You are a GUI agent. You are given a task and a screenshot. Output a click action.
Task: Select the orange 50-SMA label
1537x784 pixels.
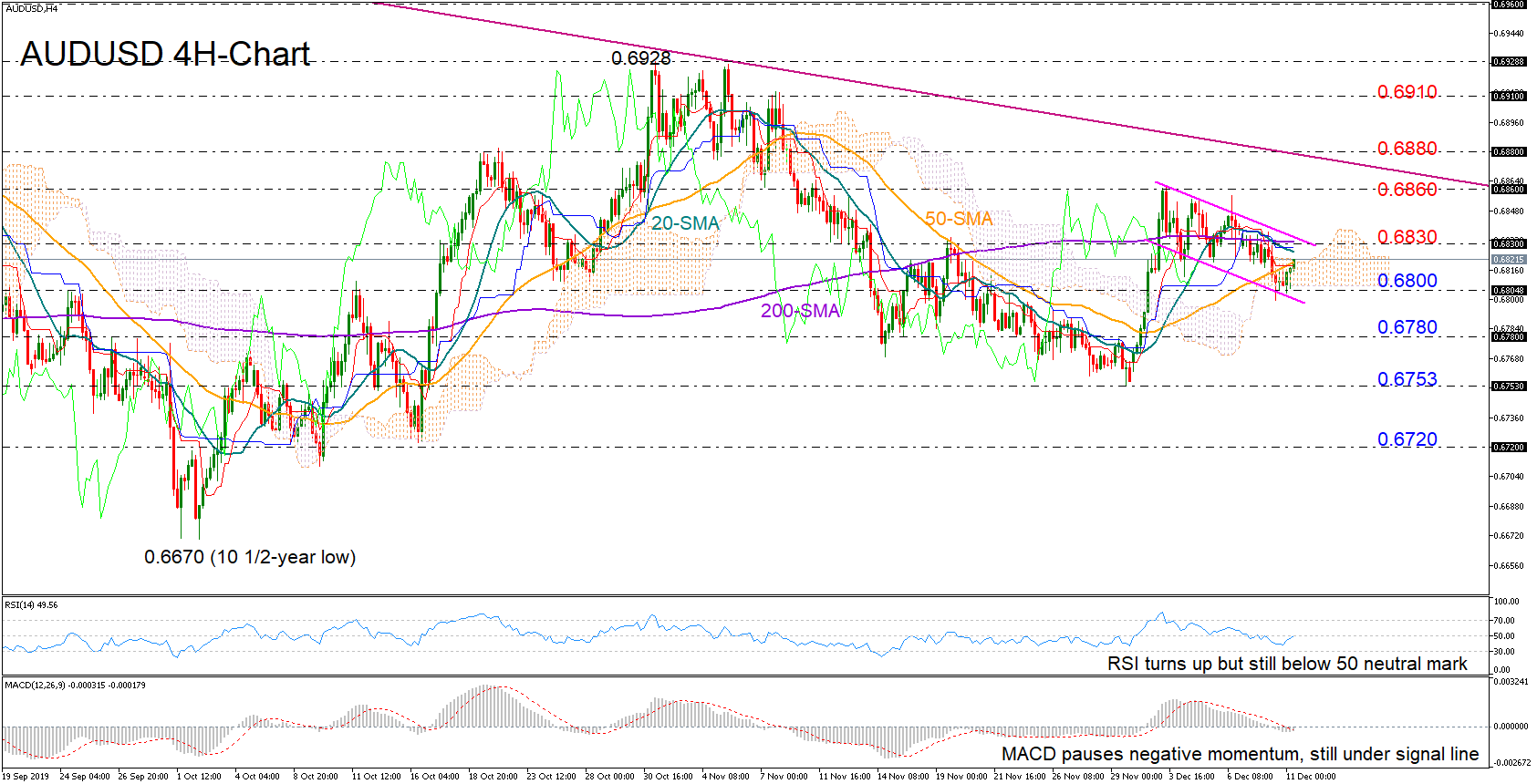coord(959,219)
